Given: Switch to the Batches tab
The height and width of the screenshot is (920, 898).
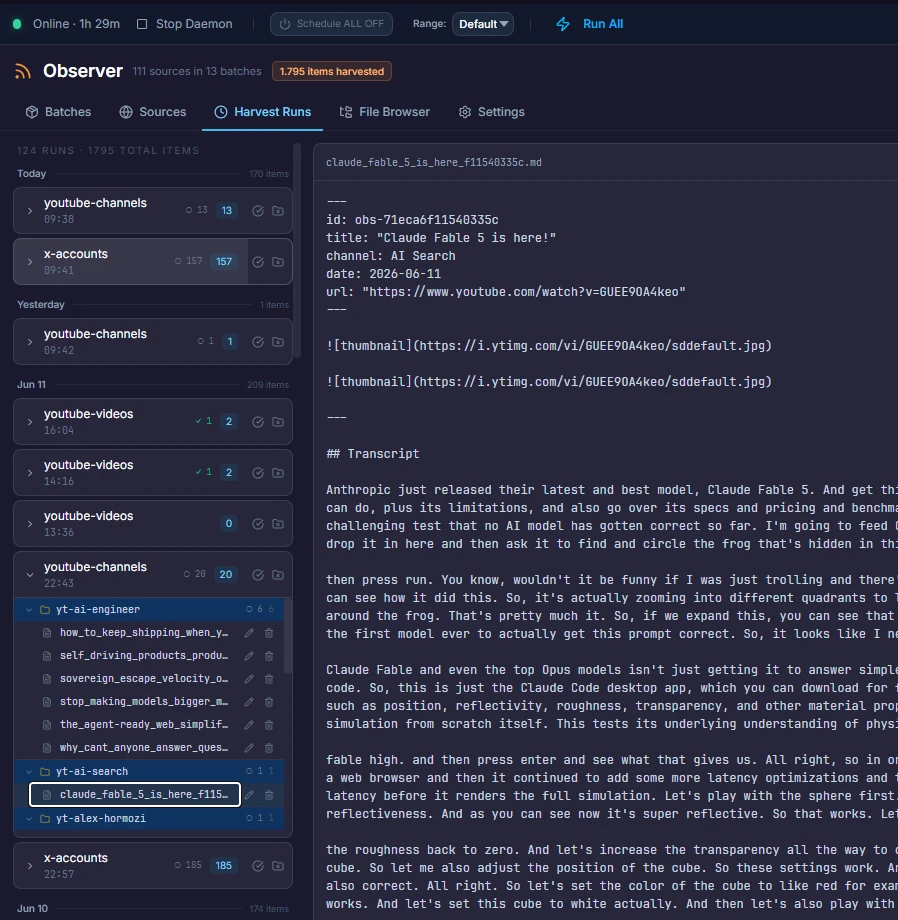Looking at the screenshot, I should click(x=59, y=112).
